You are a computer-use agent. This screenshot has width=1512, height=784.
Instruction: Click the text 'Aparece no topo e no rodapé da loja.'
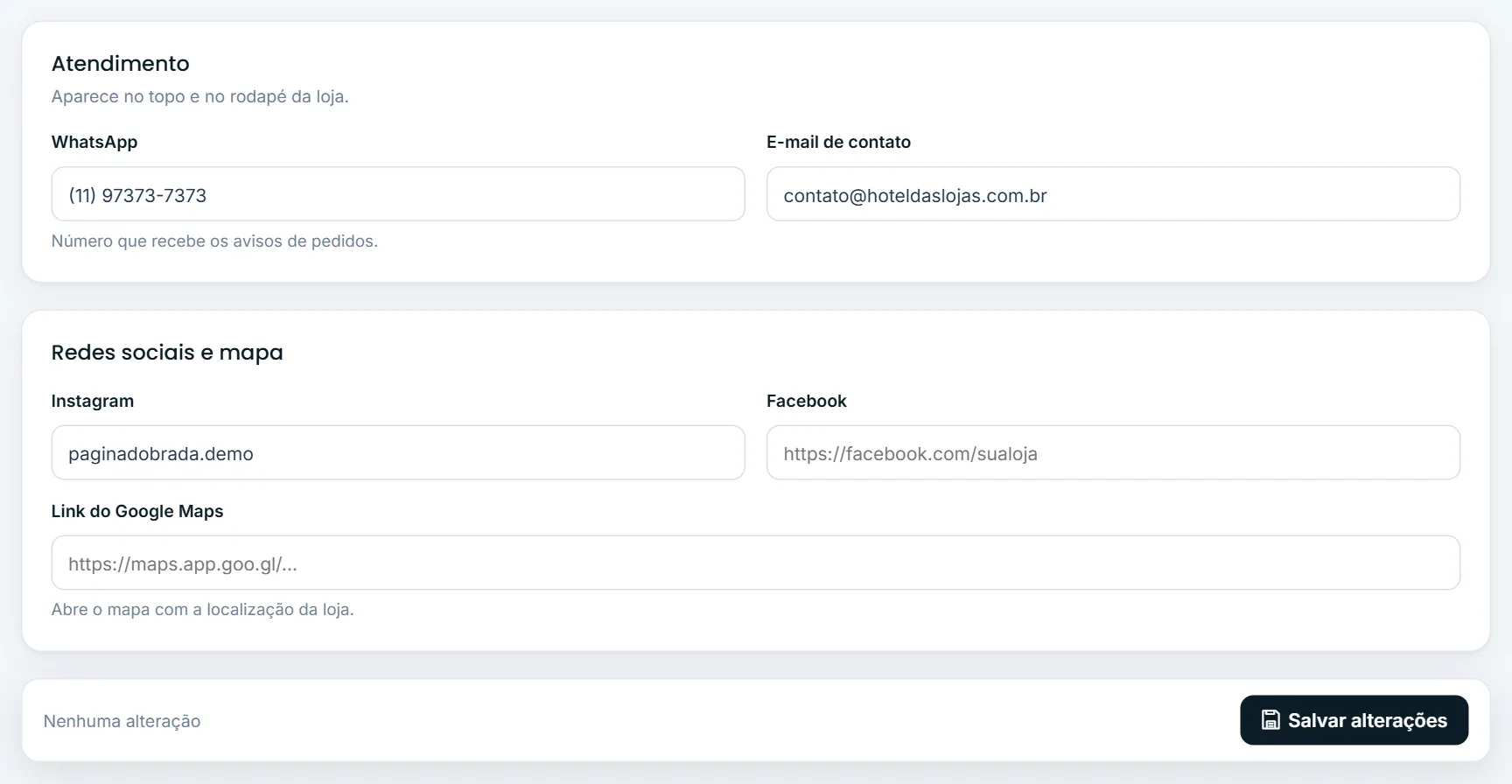pos(200,96)
